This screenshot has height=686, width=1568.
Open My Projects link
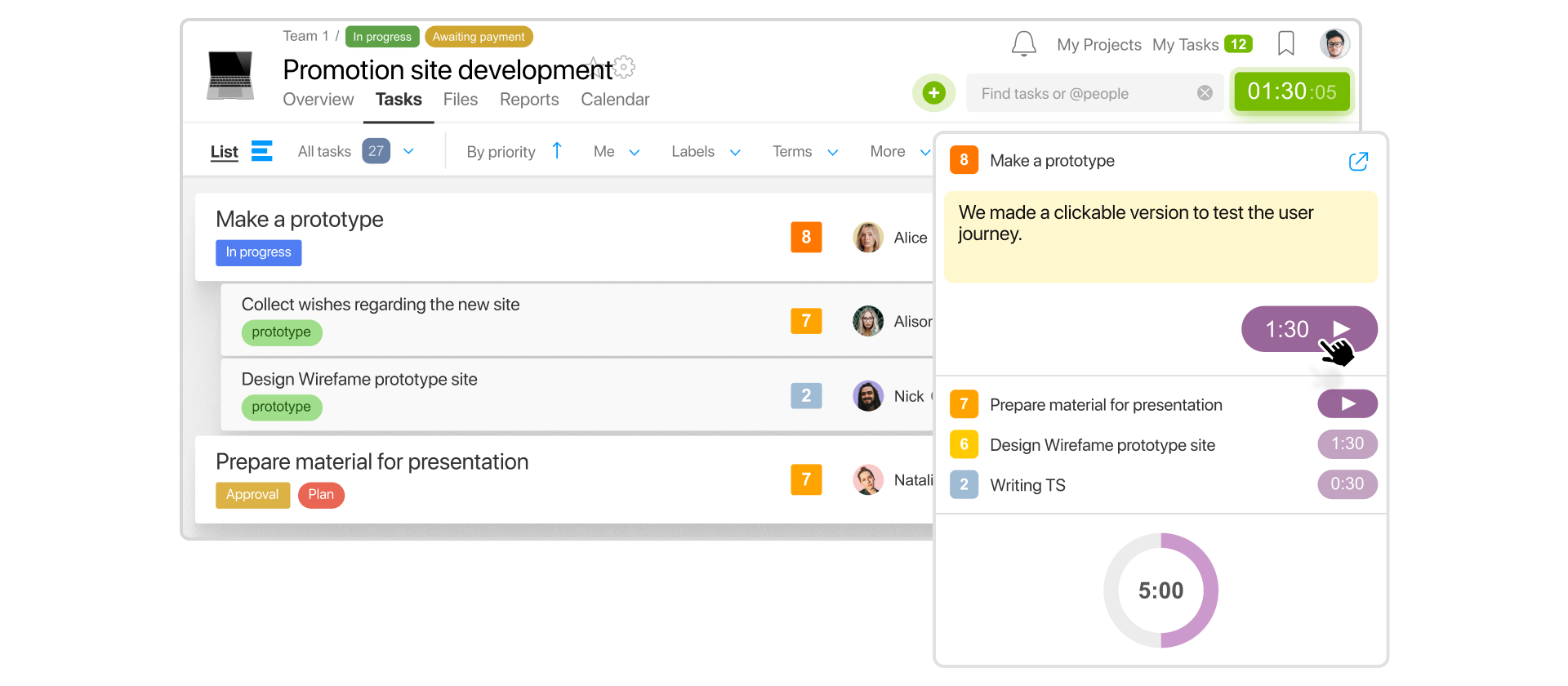pyautogui.click(x=1098, y=45)
